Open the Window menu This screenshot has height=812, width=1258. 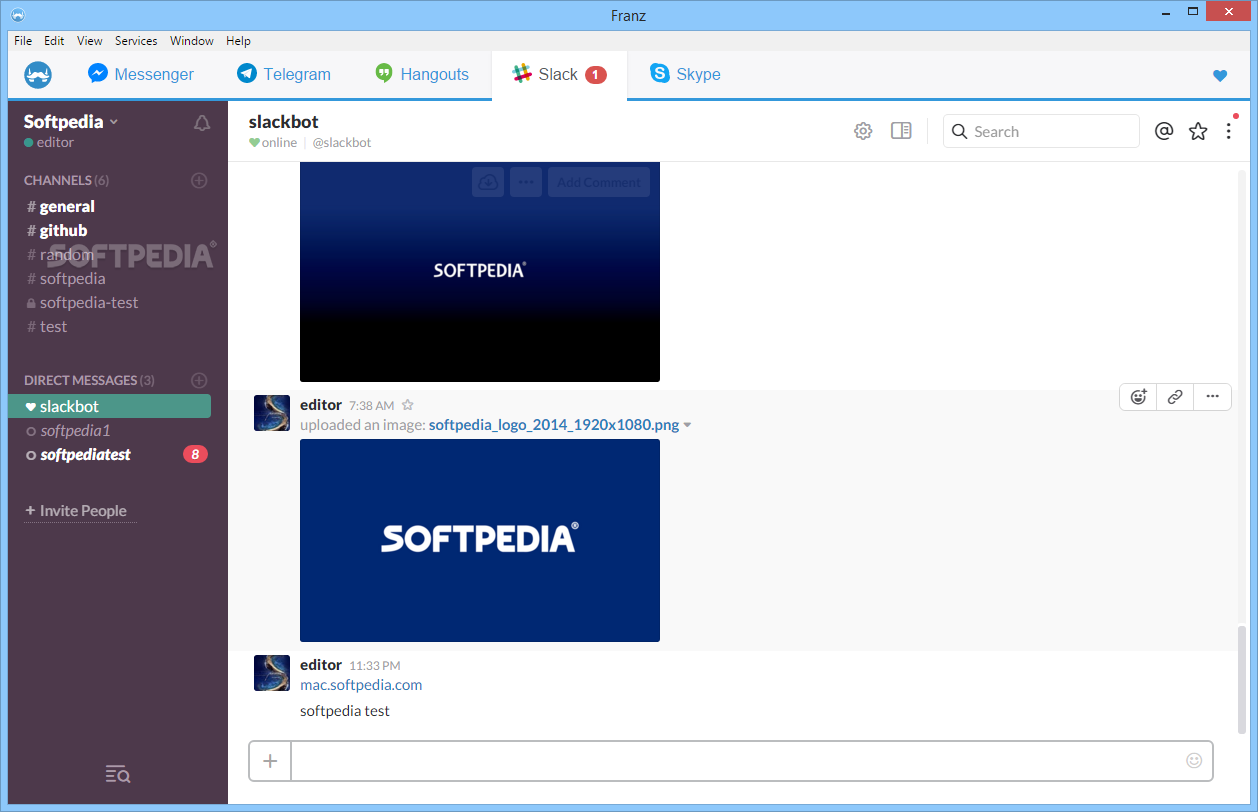pyautogui.click(x=191, y=41)
